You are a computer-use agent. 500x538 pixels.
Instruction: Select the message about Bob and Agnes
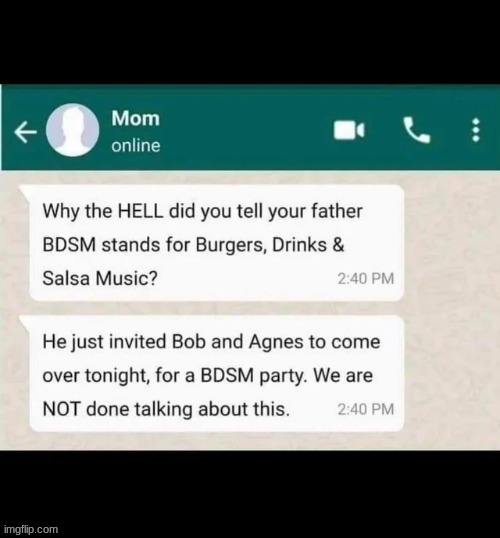coord(216,373)
